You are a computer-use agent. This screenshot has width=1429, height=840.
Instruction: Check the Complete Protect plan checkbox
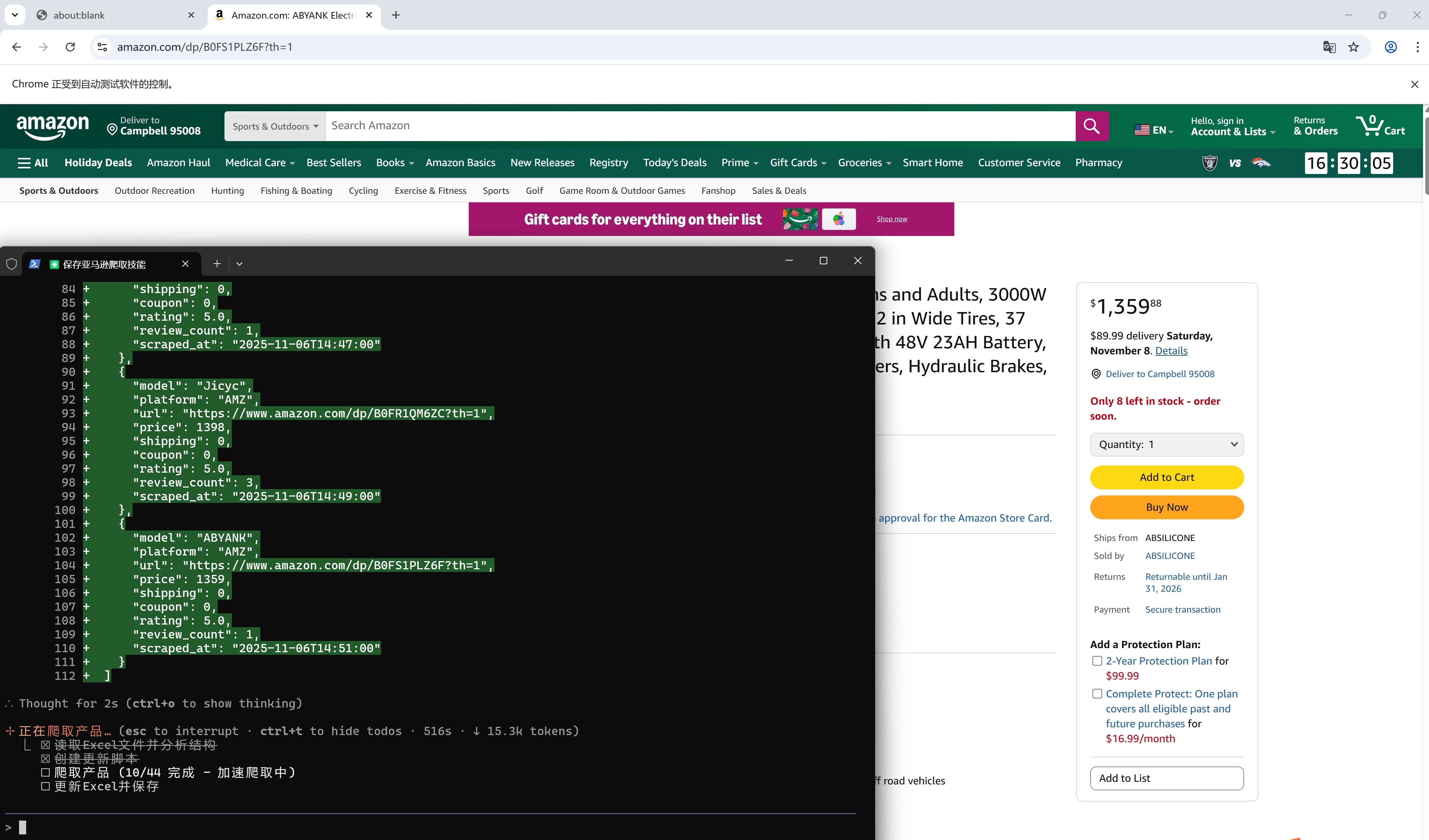coord(1097,694)
